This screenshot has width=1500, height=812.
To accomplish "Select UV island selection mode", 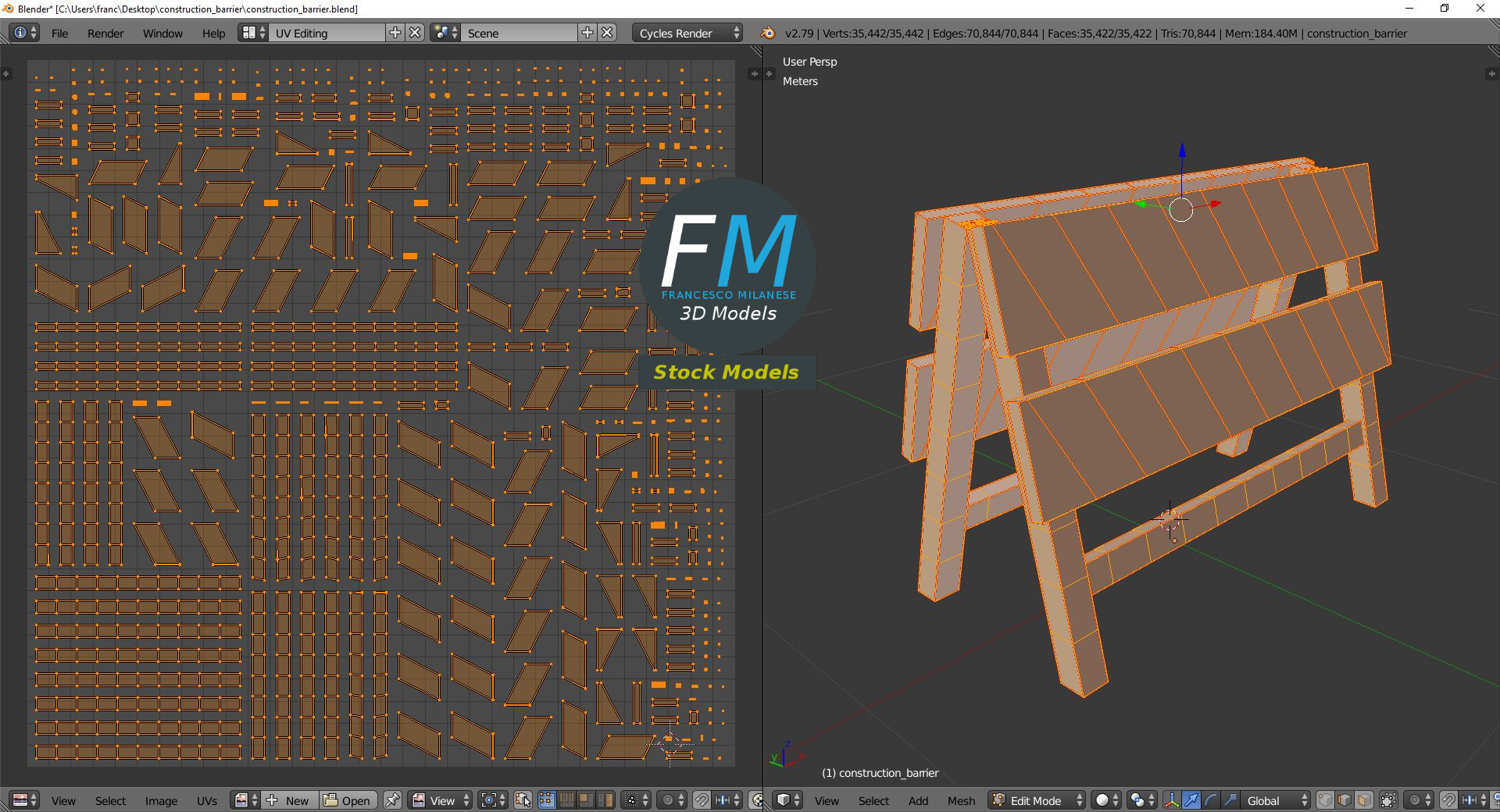I will [605, 800].
